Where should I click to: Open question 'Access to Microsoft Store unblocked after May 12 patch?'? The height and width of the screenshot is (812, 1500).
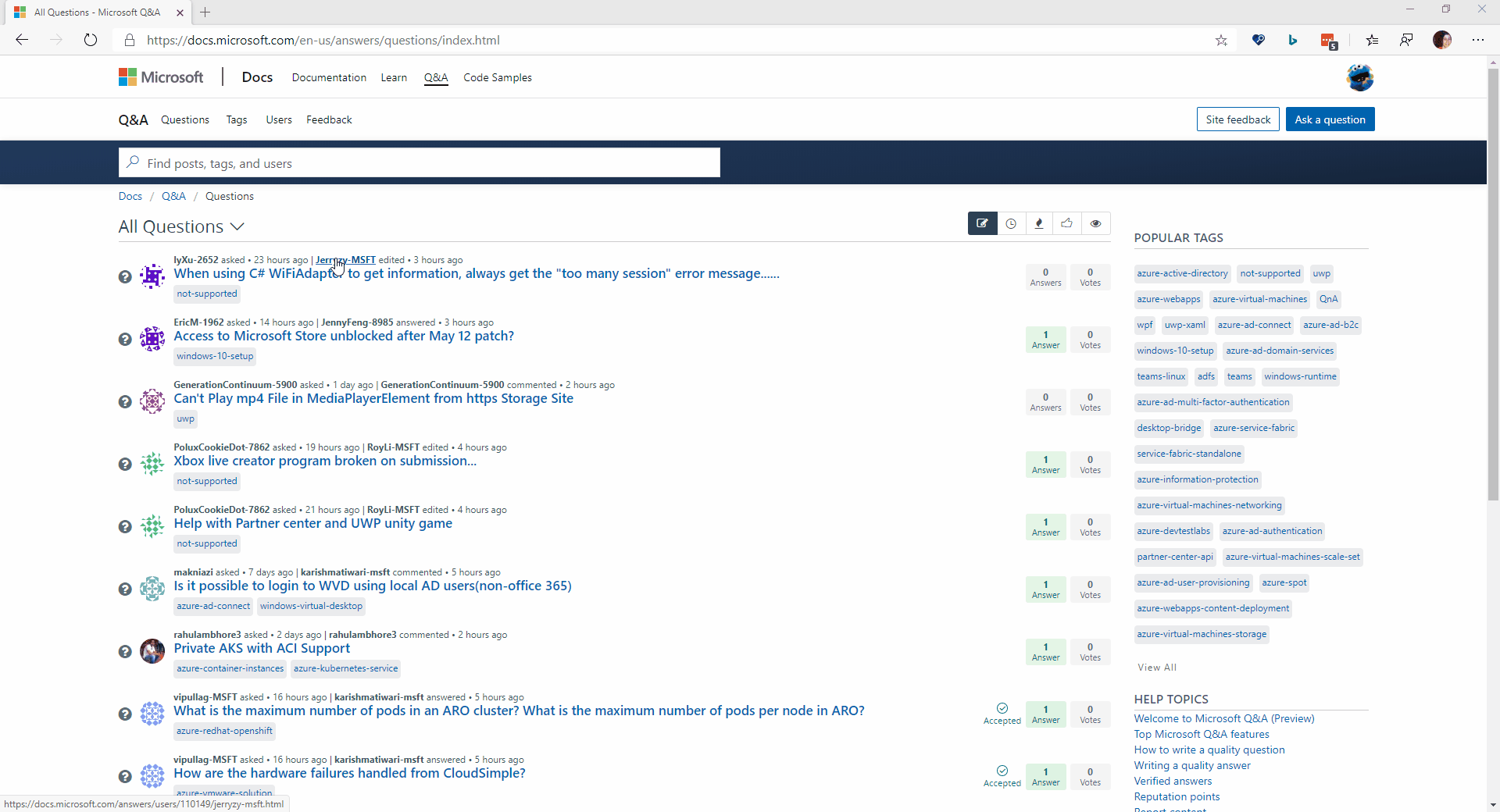pyautogui.click(x=344, y=336)
